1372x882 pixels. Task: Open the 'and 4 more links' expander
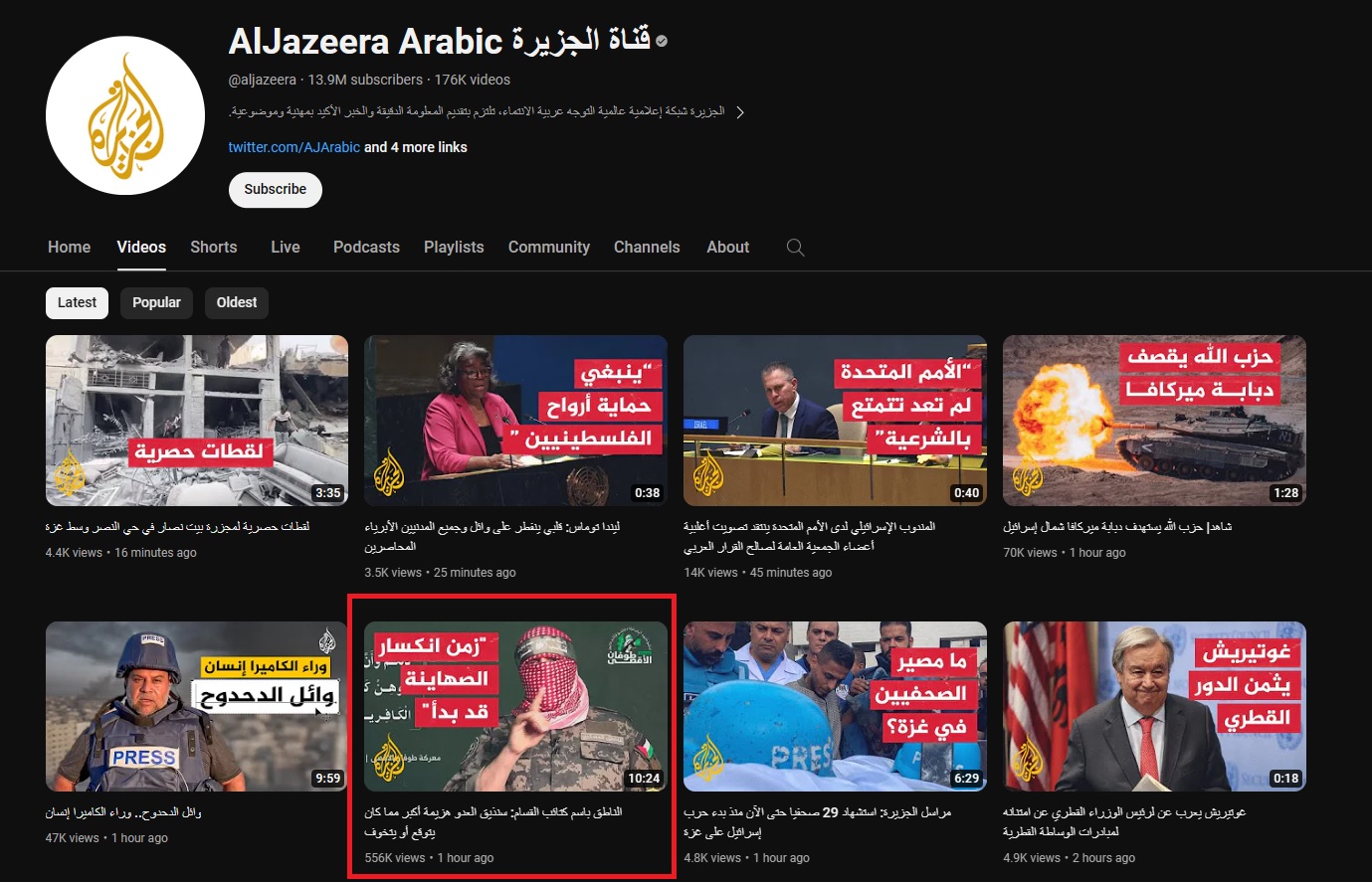[x=415, y=147]
